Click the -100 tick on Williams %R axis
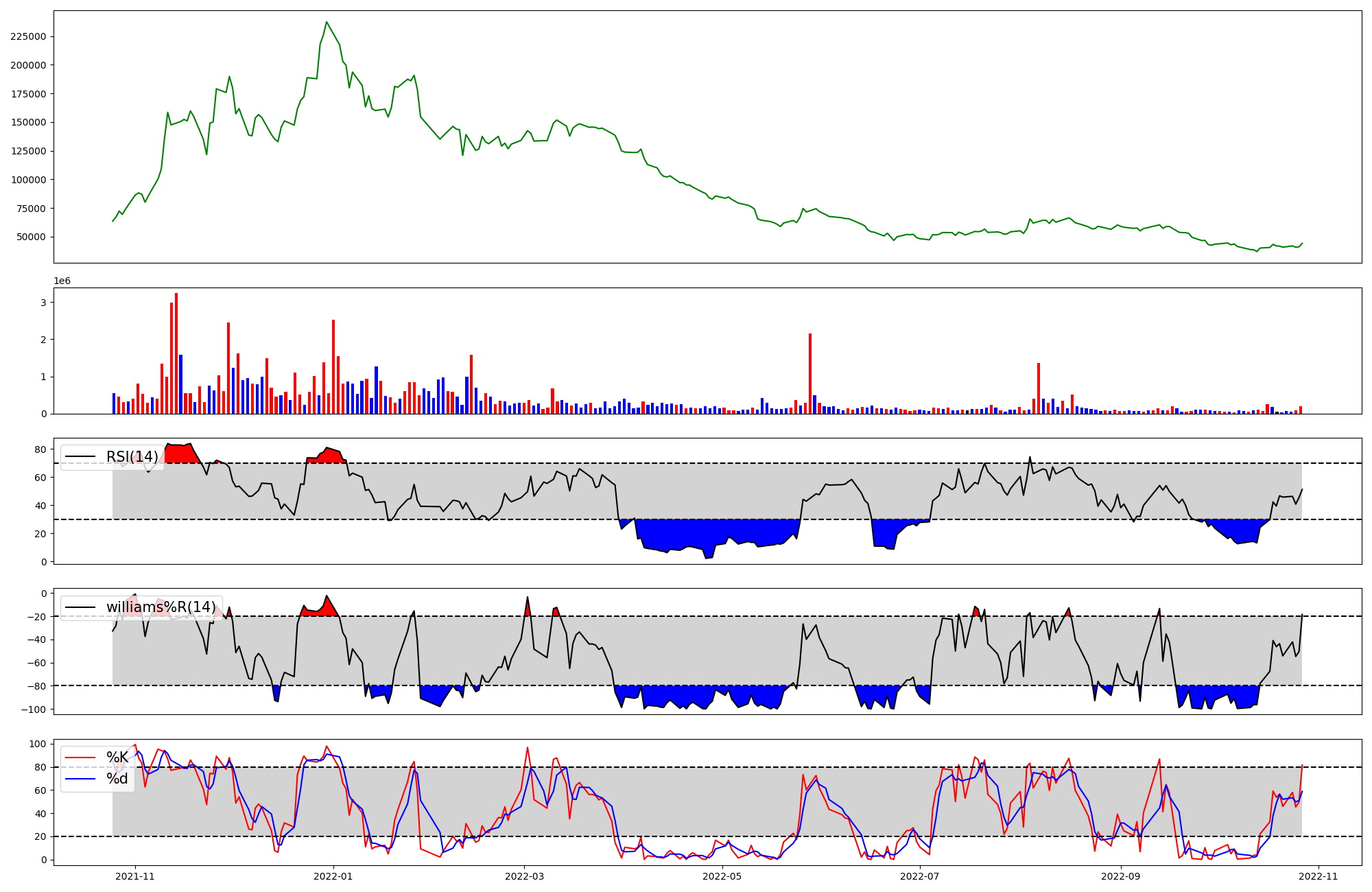 34,709
